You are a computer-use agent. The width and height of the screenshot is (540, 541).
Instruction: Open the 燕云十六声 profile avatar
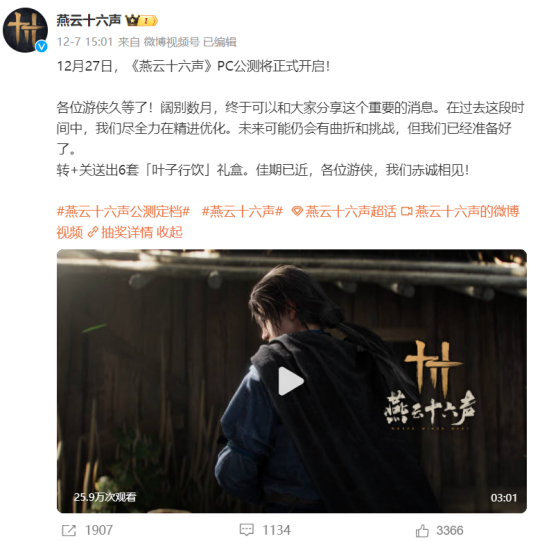25,30
